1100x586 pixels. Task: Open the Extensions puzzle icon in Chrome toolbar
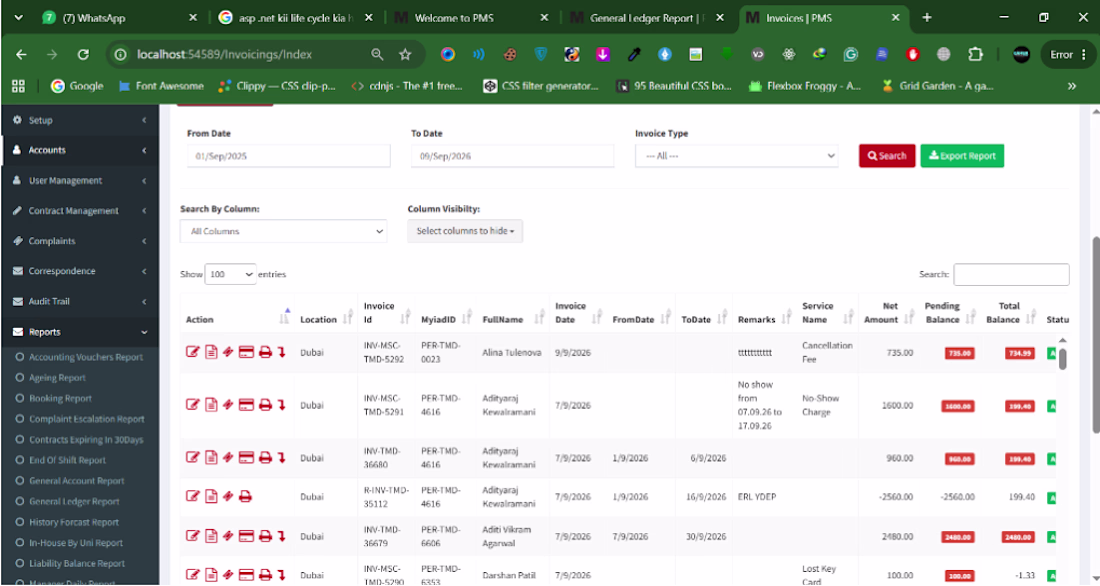click(975, 54)
